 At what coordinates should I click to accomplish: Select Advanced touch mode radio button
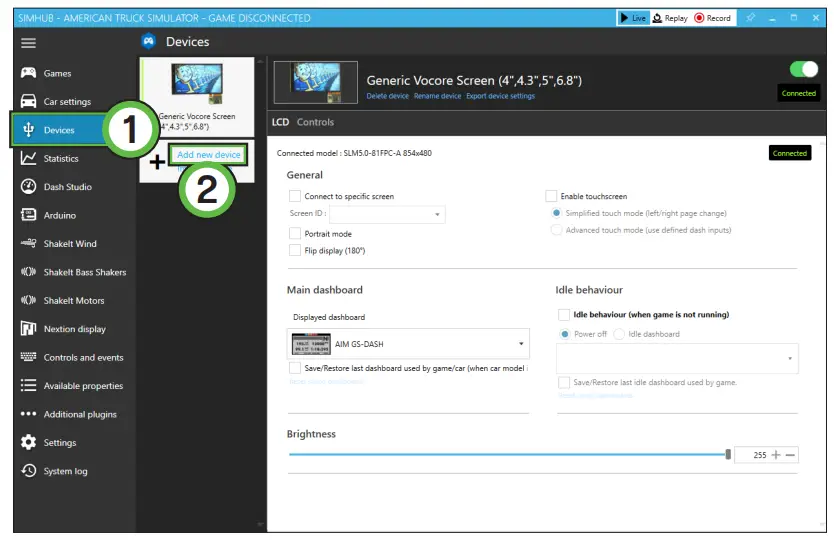[x=556, y=230]
